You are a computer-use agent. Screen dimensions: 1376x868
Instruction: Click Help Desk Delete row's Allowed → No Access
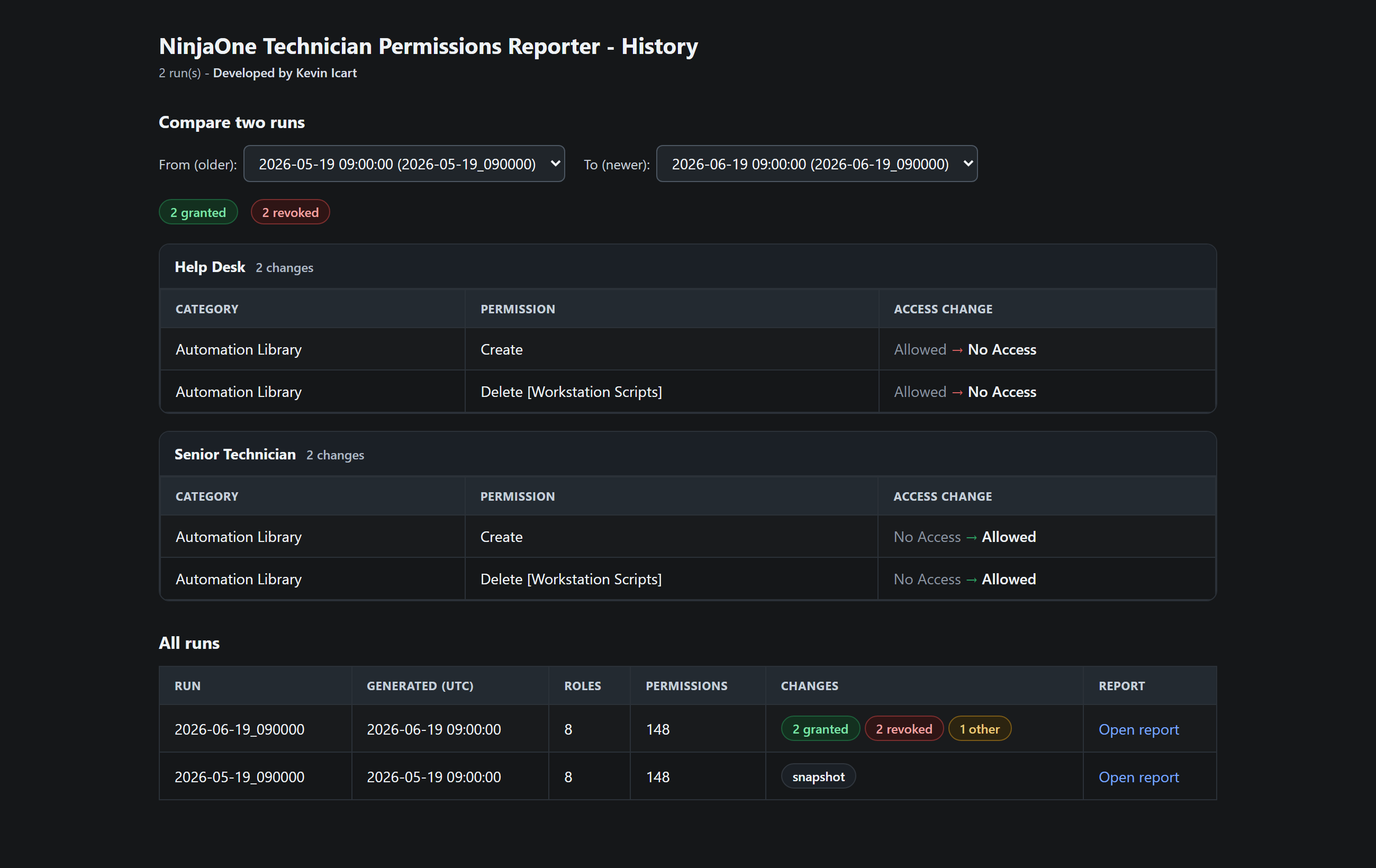(x=965, y=392)
